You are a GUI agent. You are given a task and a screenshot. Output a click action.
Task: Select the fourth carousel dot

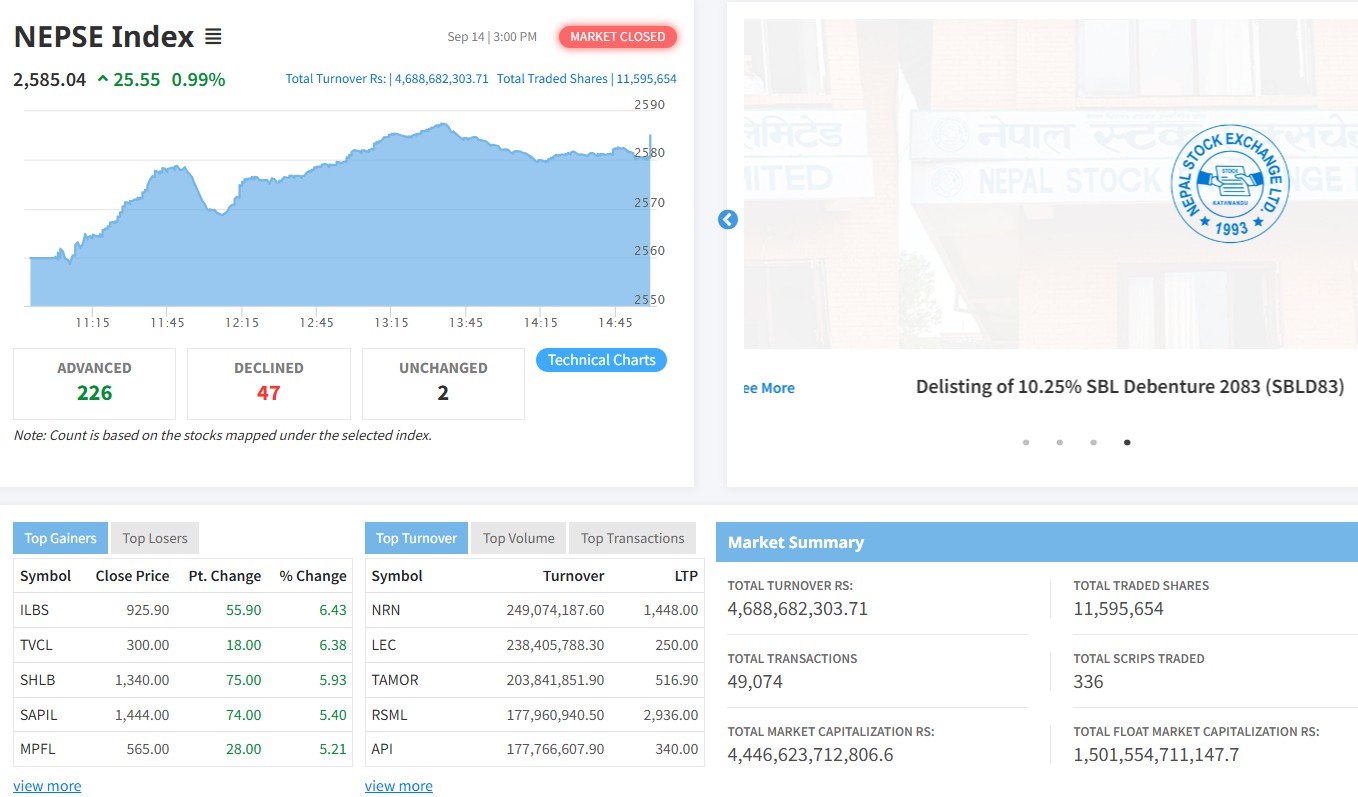coord(1127,442)
